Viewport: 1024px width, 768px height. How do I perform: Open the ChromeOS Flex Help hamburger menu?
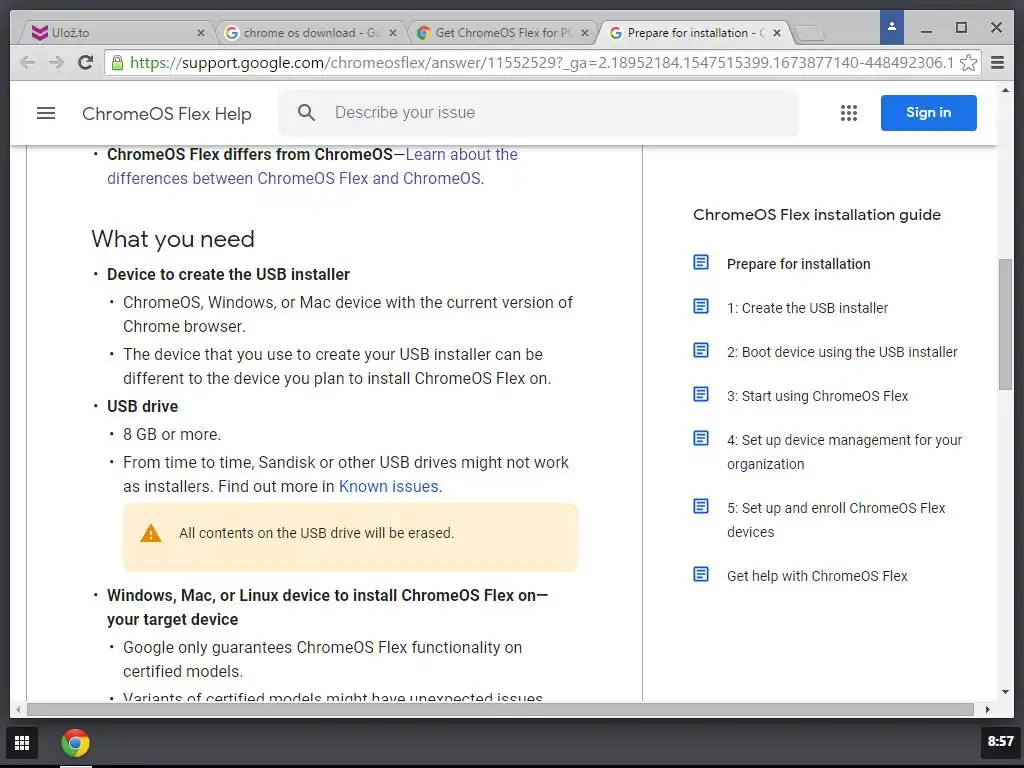(x=46, y=113)
